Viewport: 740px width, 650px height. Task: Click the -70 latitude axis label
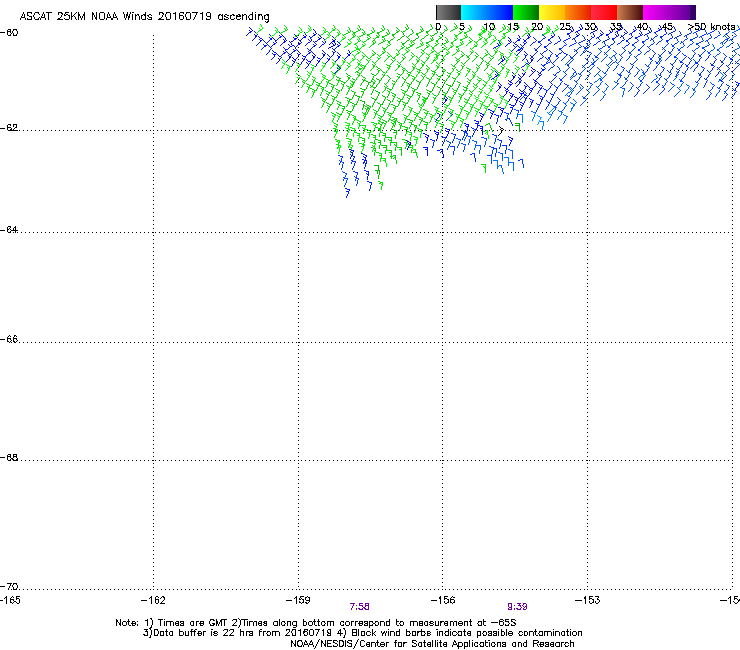[x=9, y=587]
